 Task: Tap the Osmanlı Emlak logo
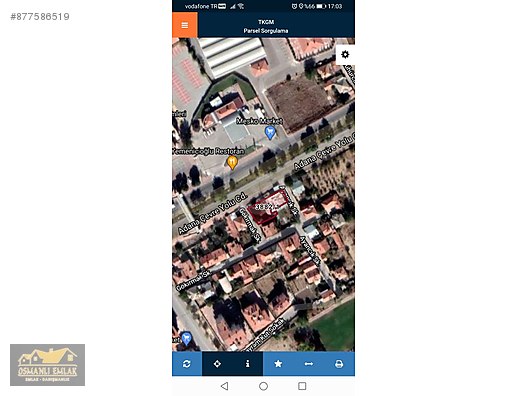[47, 365]
